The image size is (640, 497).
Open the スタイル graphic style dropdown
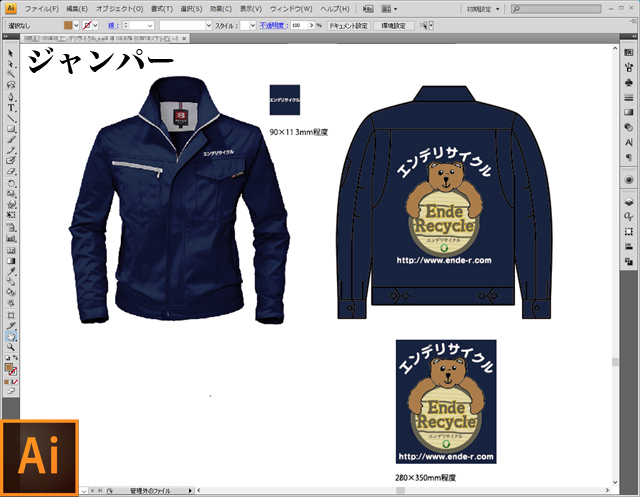tap(253, 26)
